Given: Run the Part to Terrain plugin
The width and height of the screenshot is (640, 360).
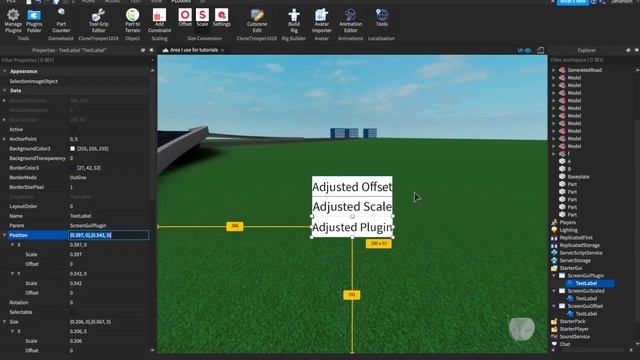Looking at the screenshot, I should pos(132,21).
